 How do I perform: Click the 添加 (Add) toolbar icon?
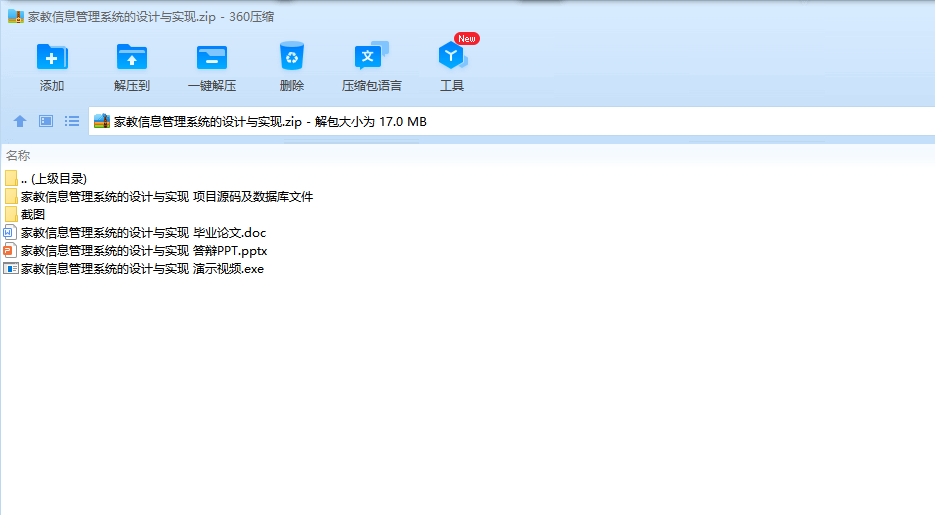click(x=52, y=57)
